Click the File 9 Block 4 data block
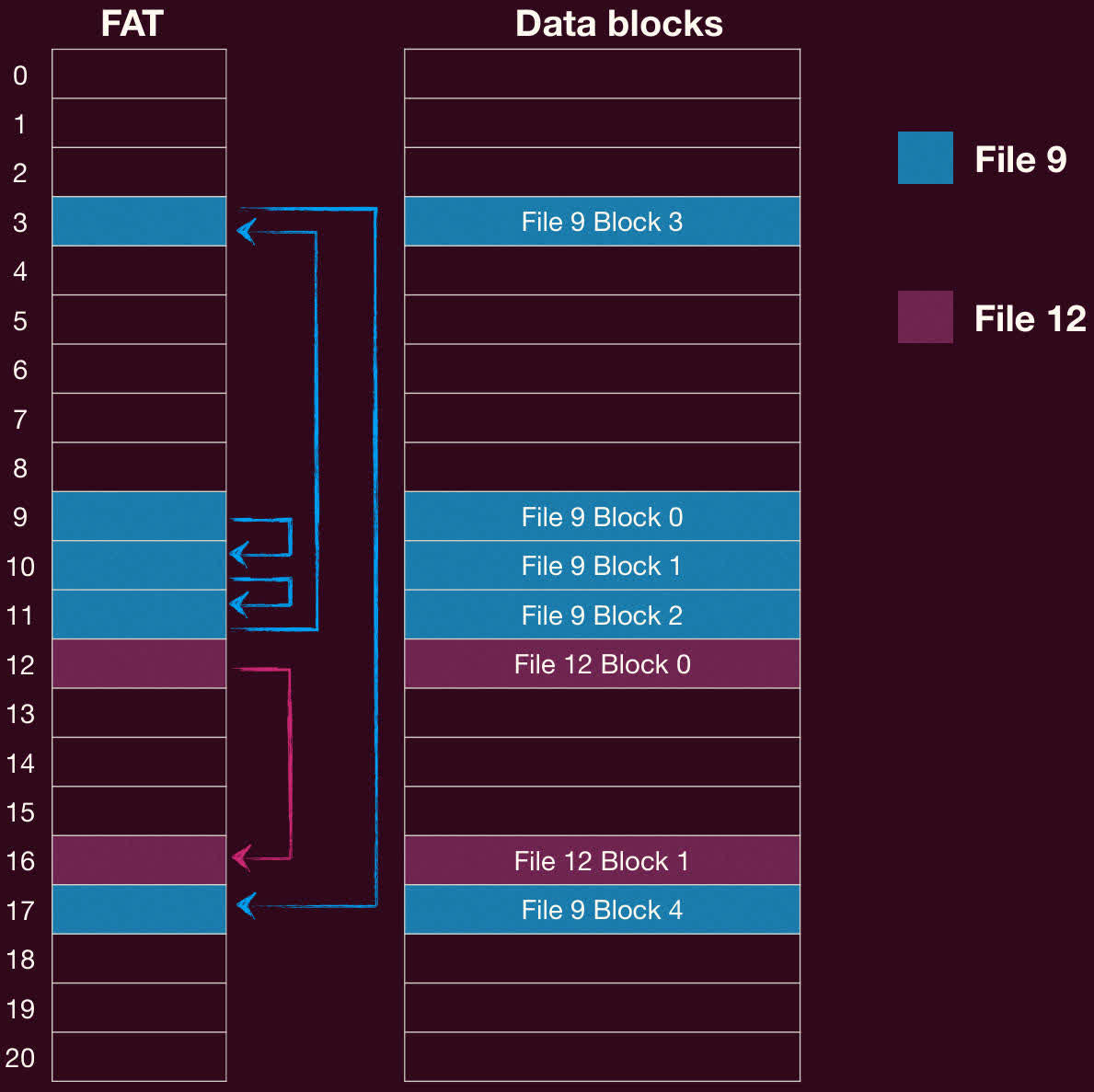The height and width of the screenshot is (1092, 1094). 602,910
